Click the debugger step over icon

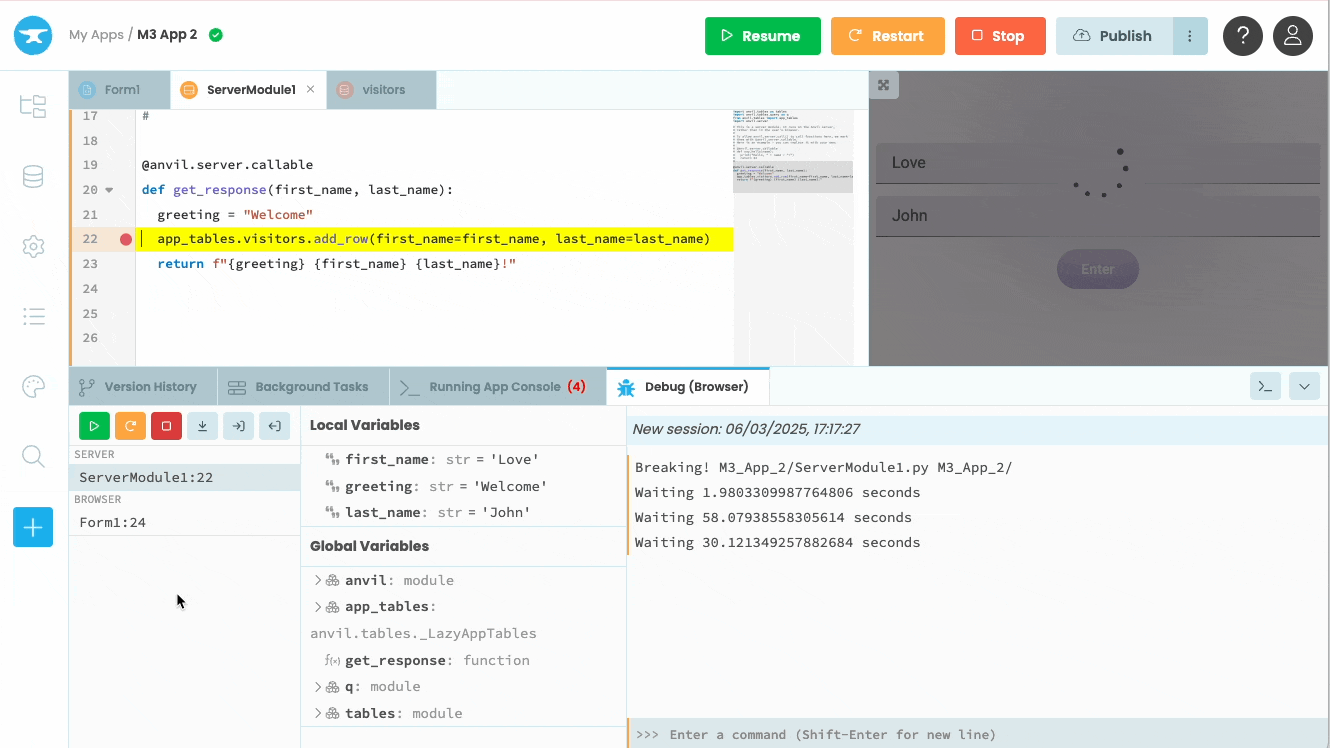coord(202,426)
